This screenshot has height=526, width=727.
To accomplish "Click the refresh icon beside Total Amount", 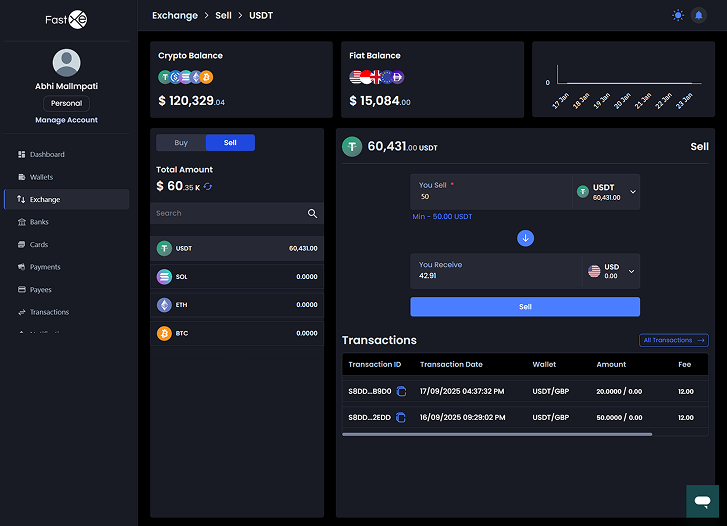I will tap(208, 186).
